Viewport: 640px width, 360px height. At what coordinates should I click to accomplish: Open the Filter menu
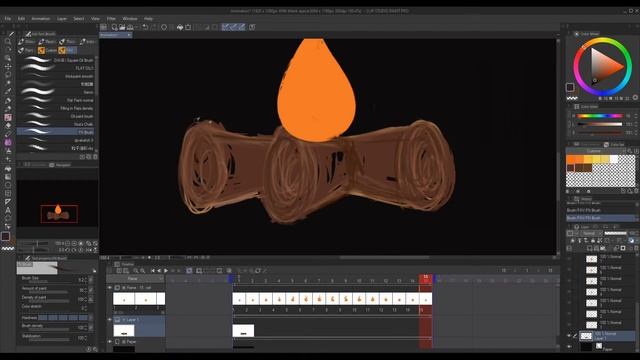[111, 18]
